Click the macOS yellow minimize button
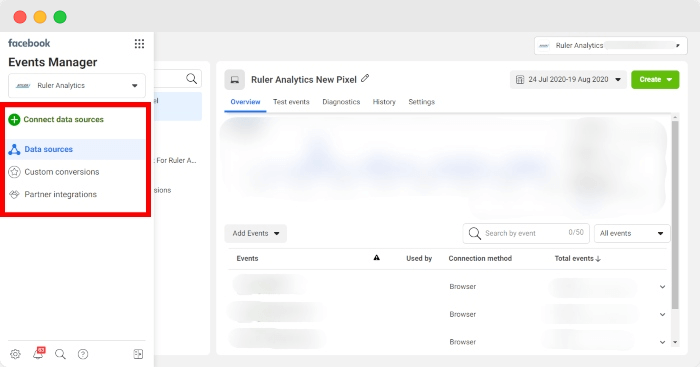The image size is (700, 367). click(40, 17)
